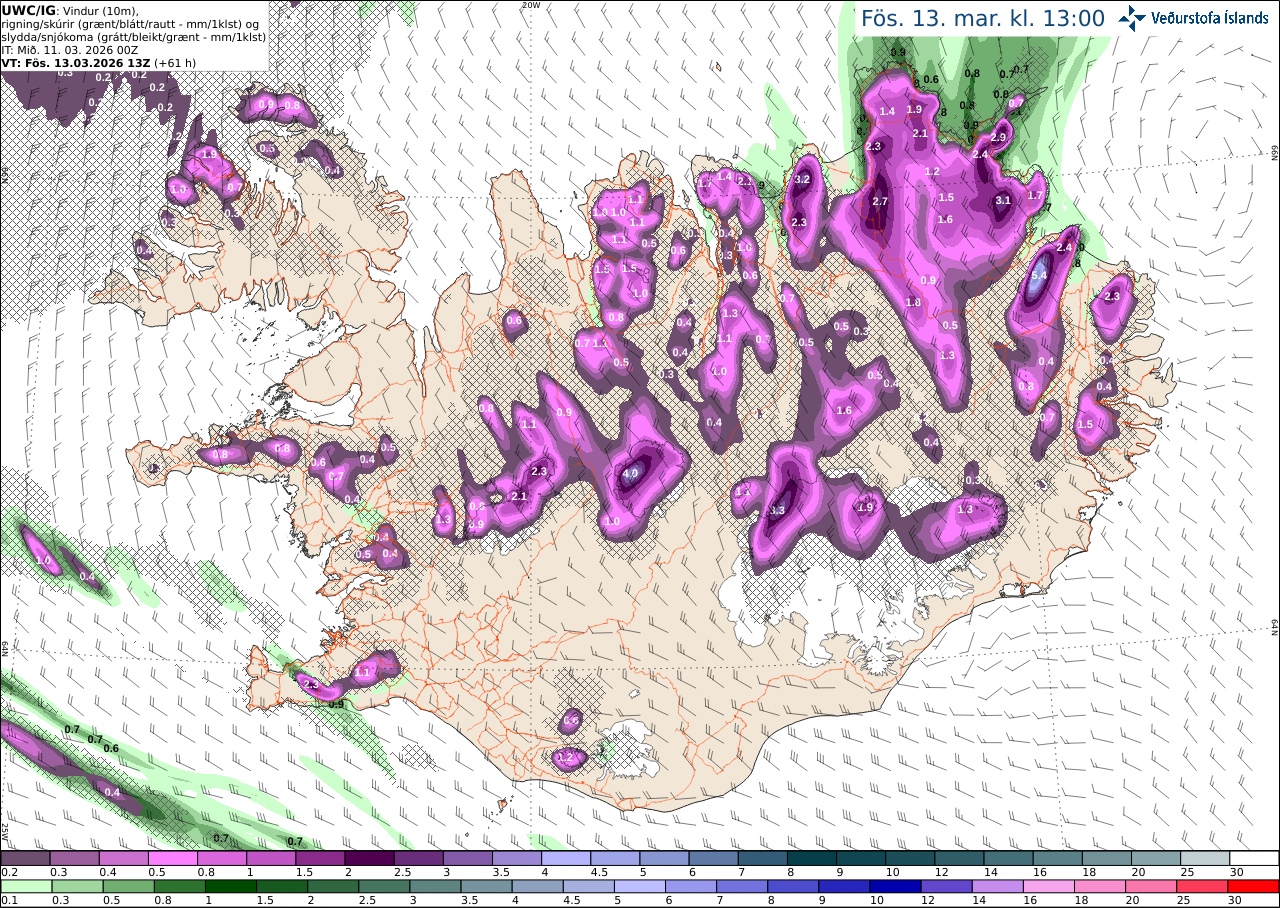Select the bright pink 0.5 snow legend swatch

click(173, 858)
